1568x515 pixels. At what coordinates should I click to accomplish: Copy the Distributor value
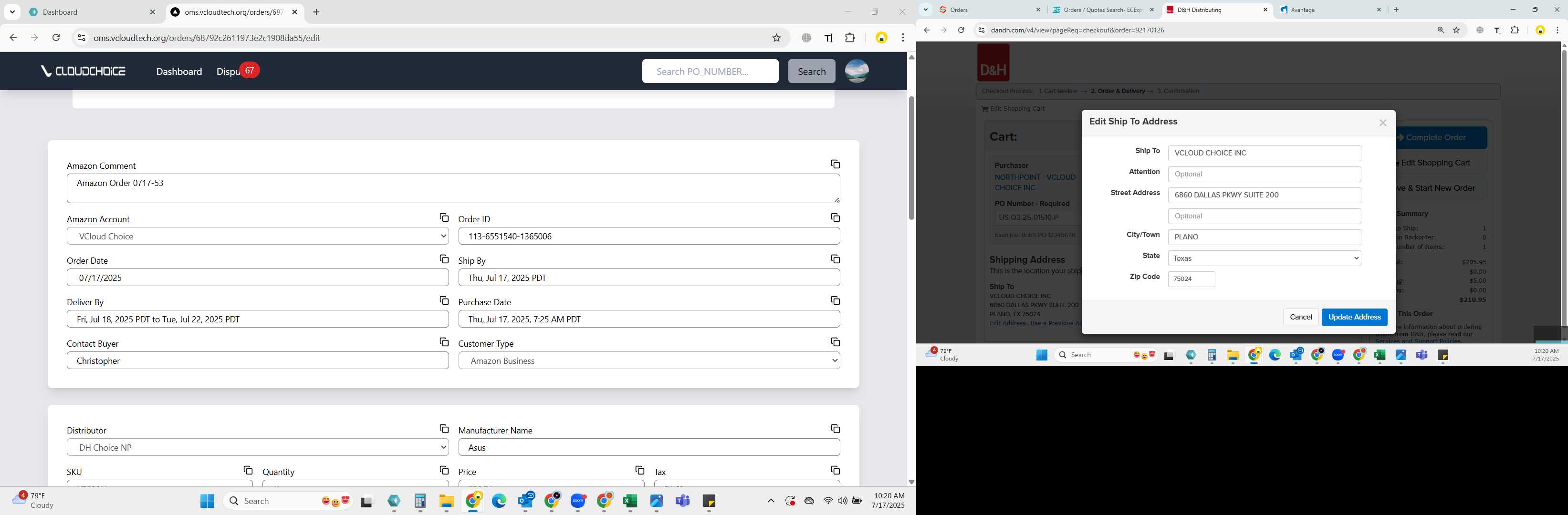[444, 429]
